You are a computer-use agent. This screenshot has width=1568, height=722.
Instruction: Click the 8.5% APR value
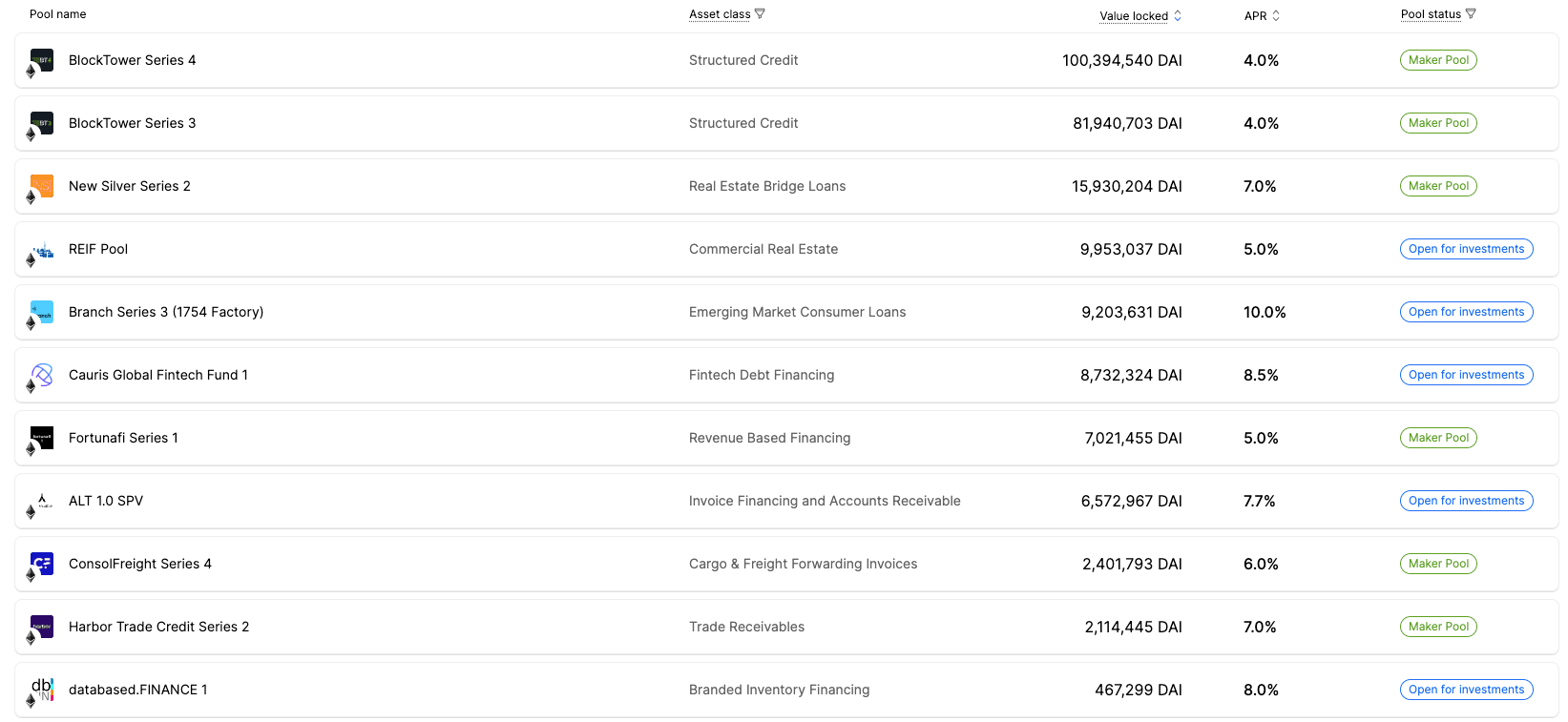(1261, 375)
